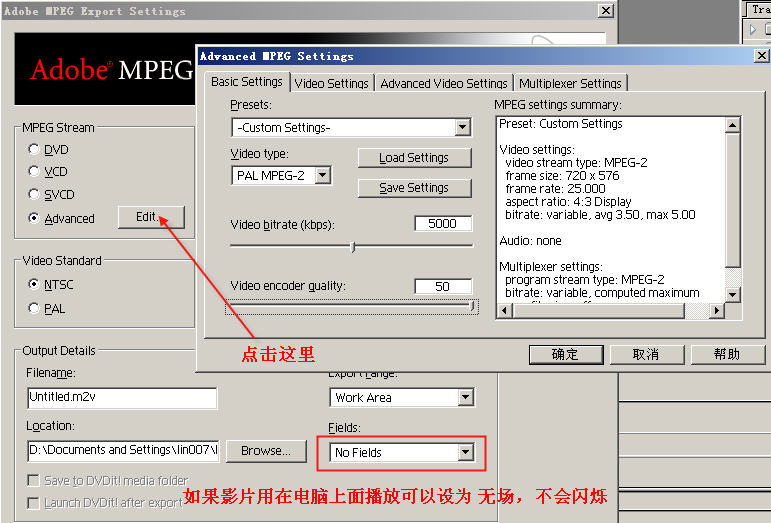Image resolution: width=771 pixels, height=523 pixels.
Task: Close the Adobe MPEG Export Settings window
Action: [606, 10]
